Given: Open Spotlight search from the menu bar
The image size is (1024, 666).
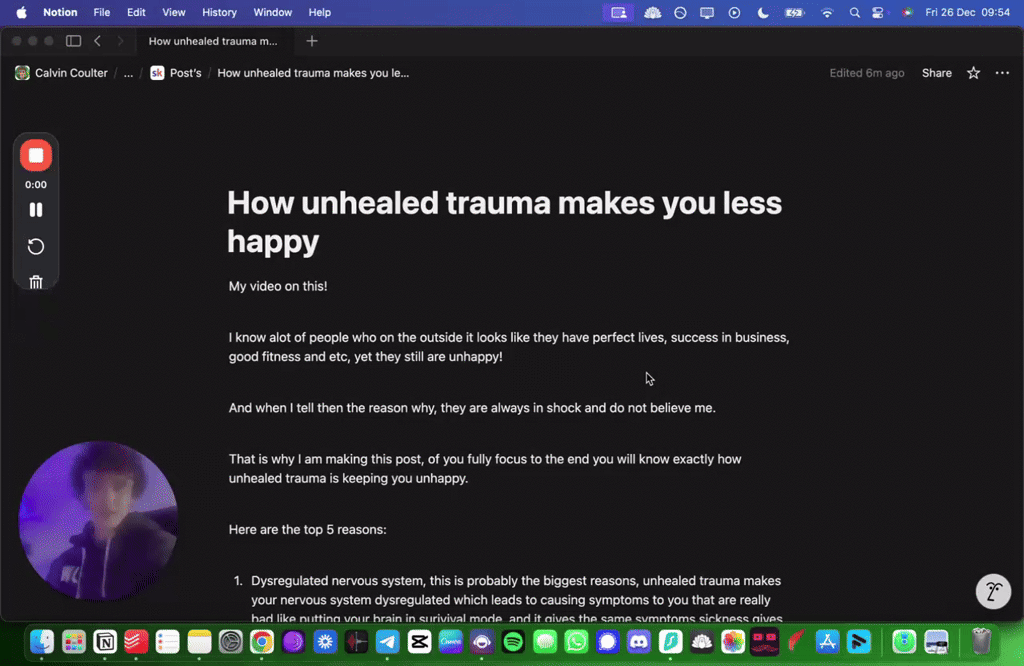Looking at the screenshot, I should tap(854, 12).
